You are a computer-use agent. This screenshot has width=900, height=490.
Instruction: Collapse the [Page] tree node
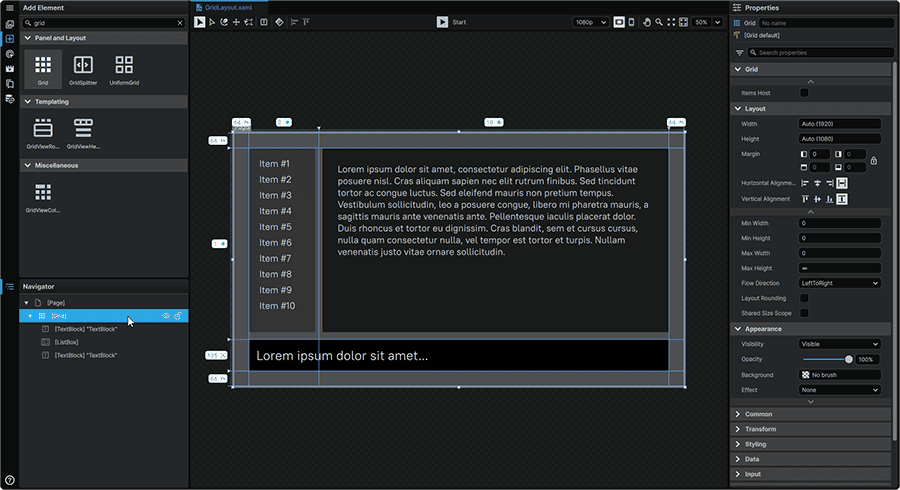tap(26, 302)
